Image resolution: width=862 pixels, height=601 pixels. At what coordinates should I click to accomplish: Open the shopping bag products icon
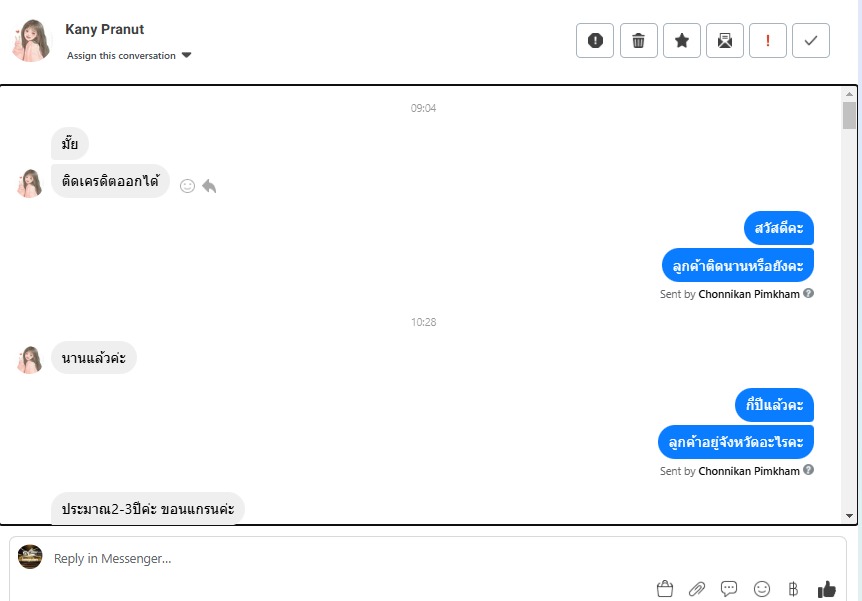pos(665,589)
